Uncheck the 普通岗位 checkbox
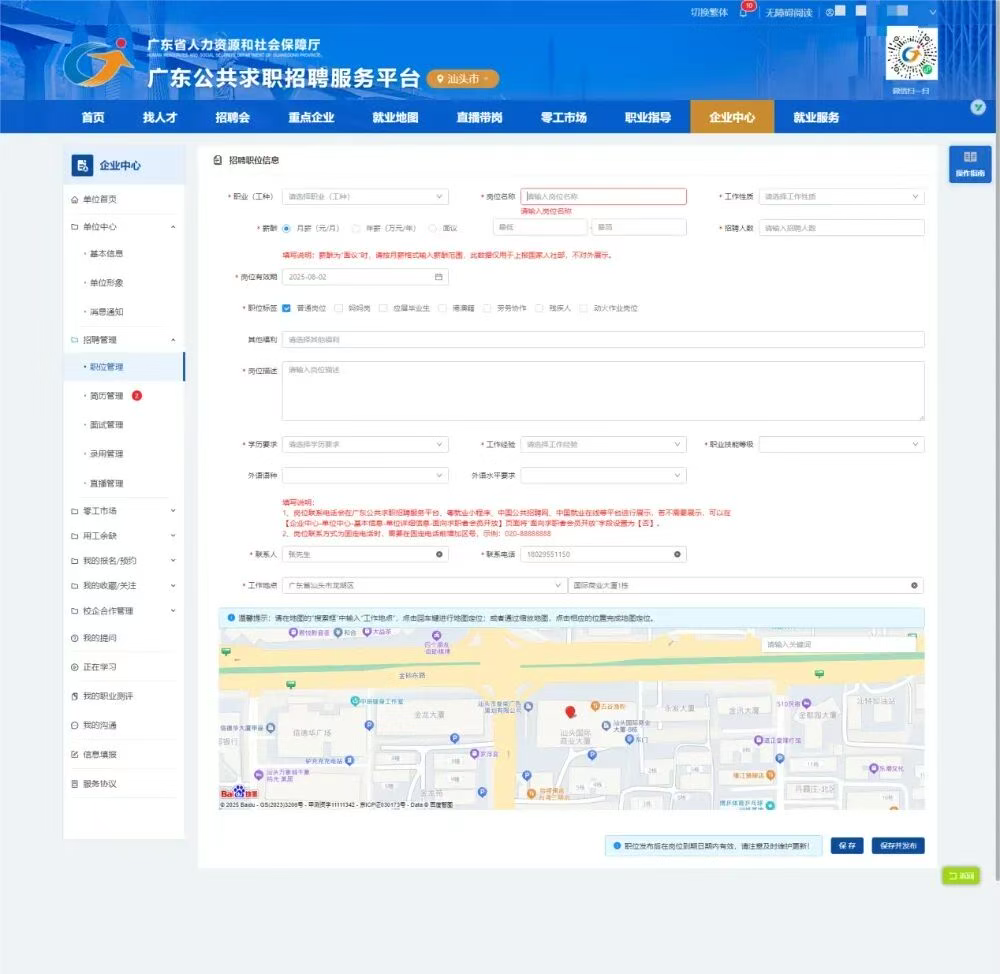This screenshot has height=974, width=1000. [x=287, y=308]
